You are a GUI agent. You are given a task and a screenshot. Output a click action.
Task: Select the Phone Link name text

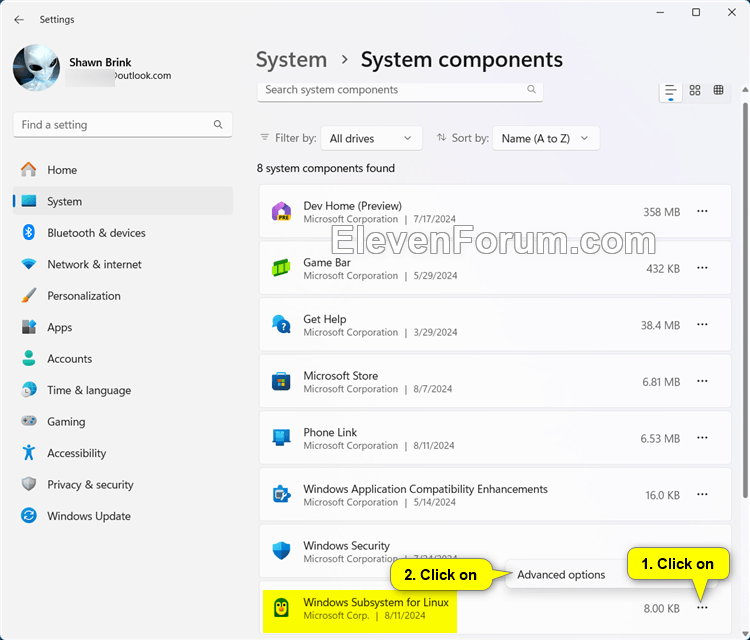click(330, 432)
